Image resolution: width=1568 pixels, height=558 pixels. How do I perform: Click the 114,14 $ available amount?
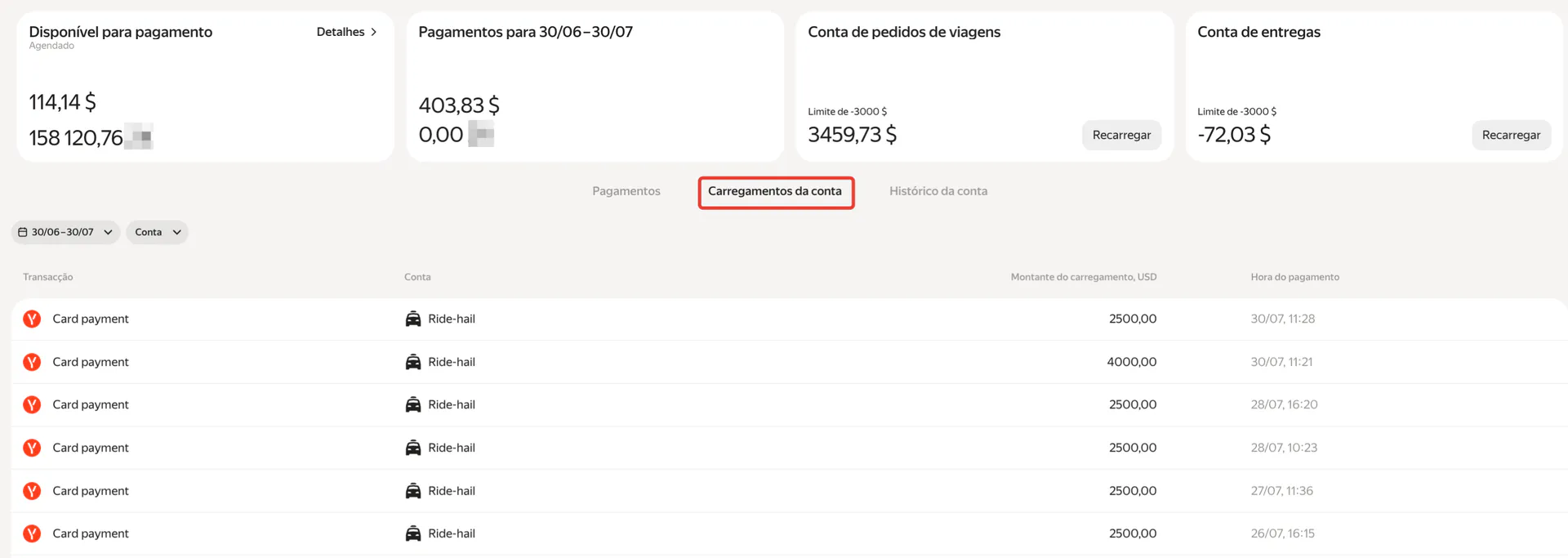coord(63,102)
